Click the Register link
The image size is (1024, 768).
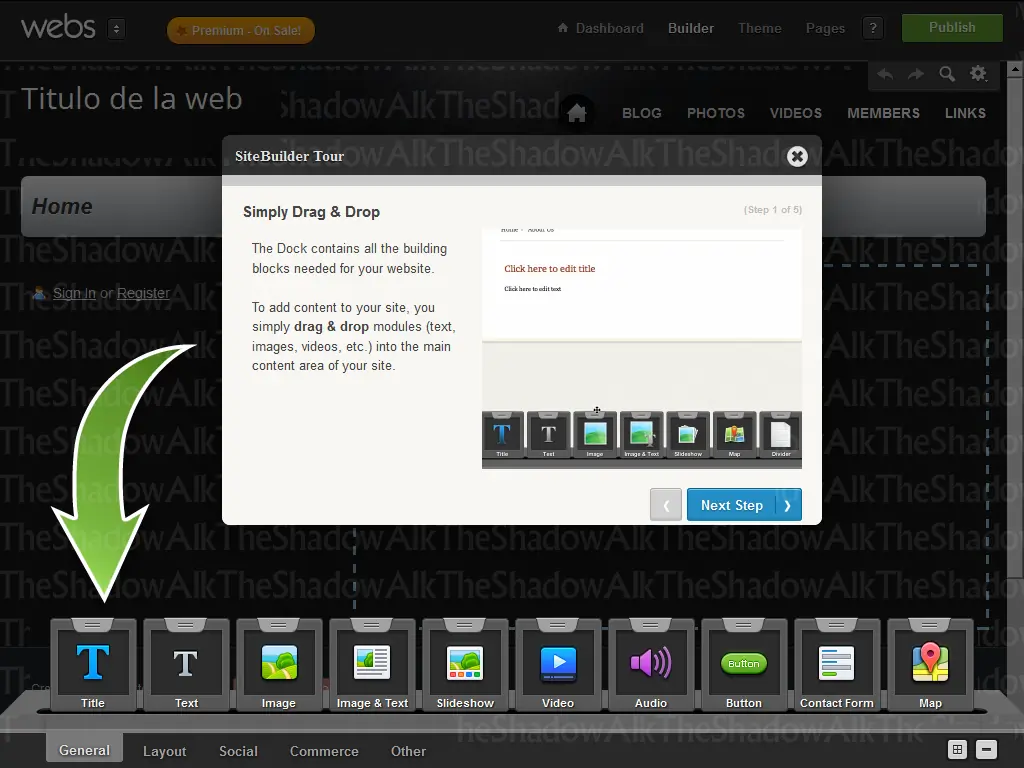pyautogui.click(x=143, y=293)
